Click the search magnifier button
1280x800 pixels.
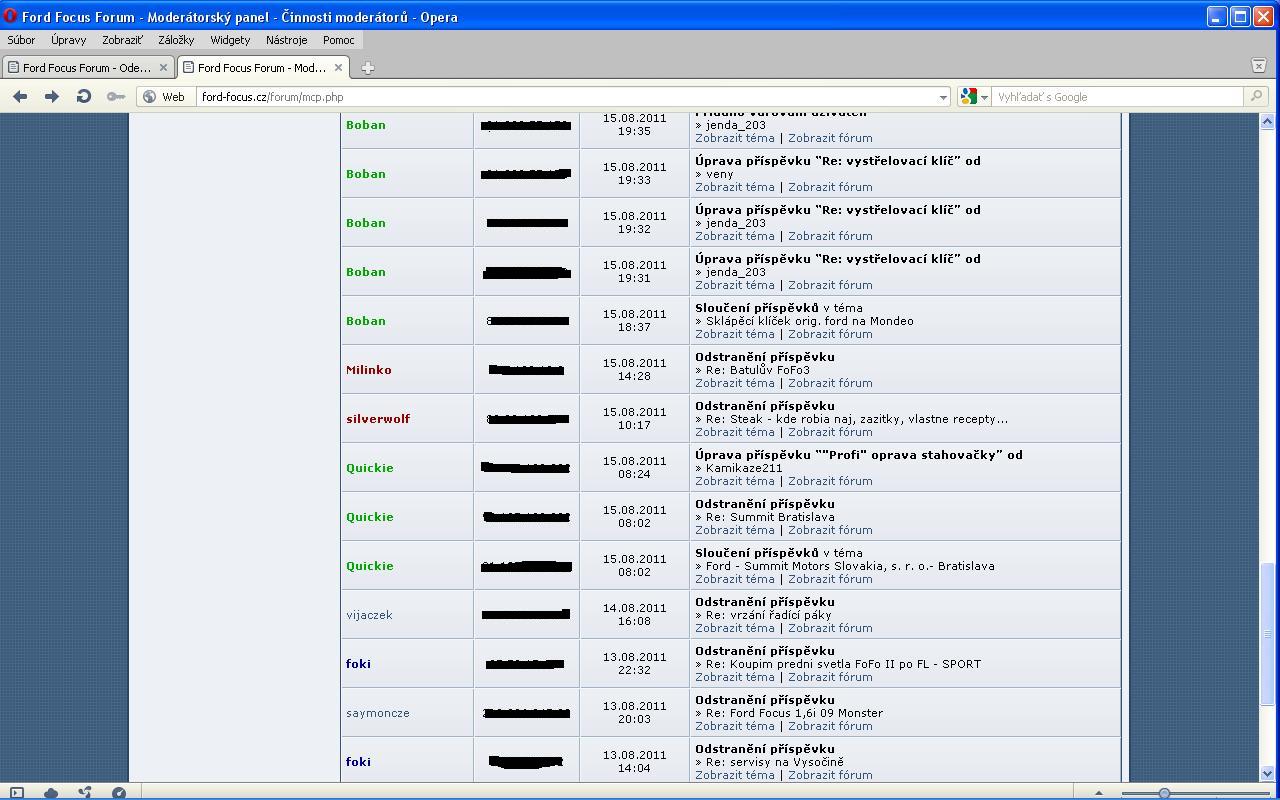tap(1257, 97)
